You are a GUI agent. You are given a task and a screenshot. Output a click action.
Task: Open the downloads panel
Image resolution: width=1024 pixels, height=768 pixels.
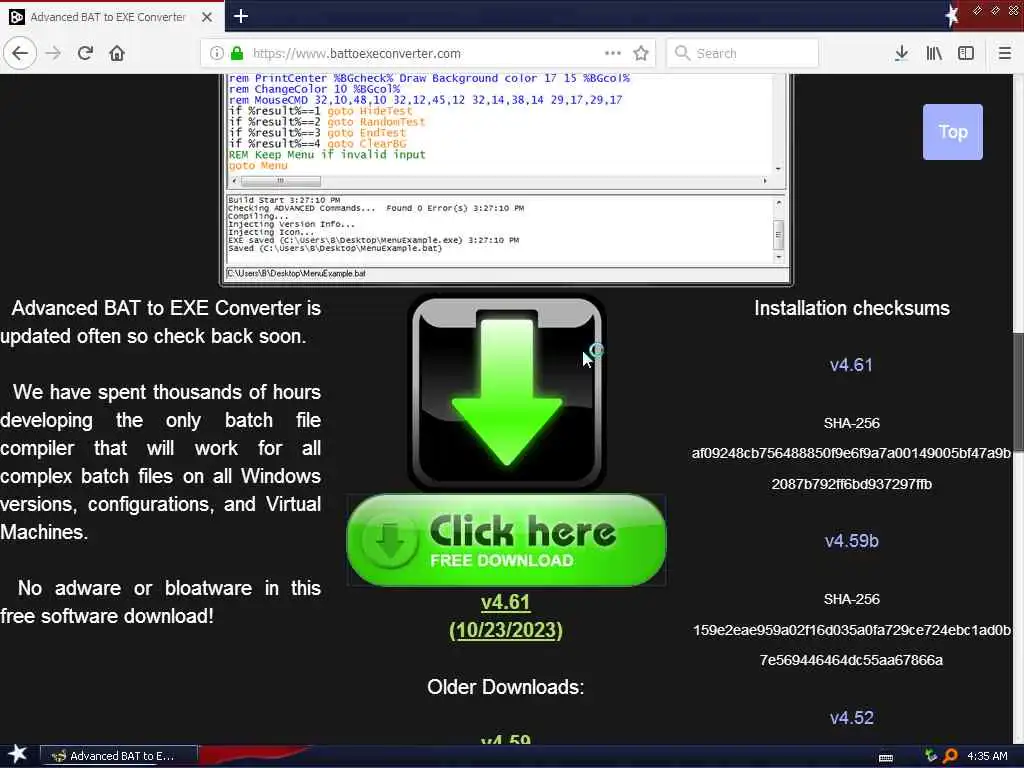tap(901, 53)
